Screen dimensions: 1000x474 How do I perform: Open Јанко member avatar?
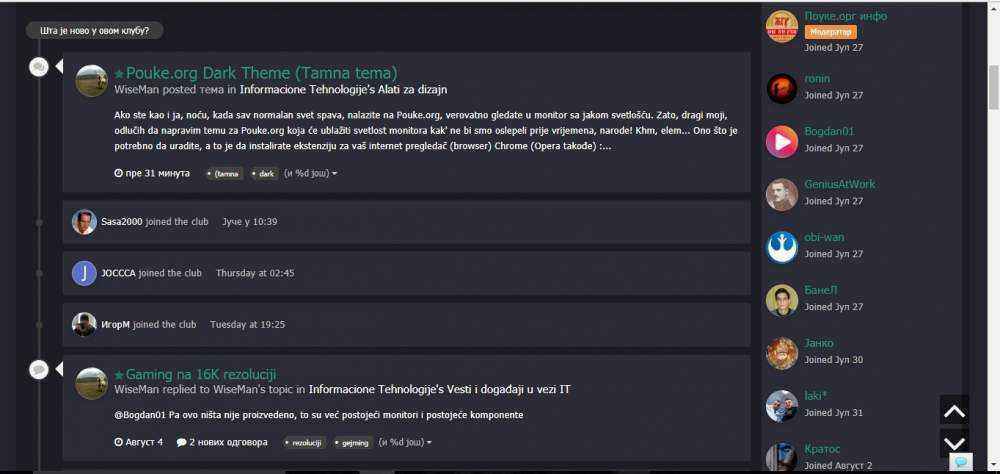(x=782, y=353)
